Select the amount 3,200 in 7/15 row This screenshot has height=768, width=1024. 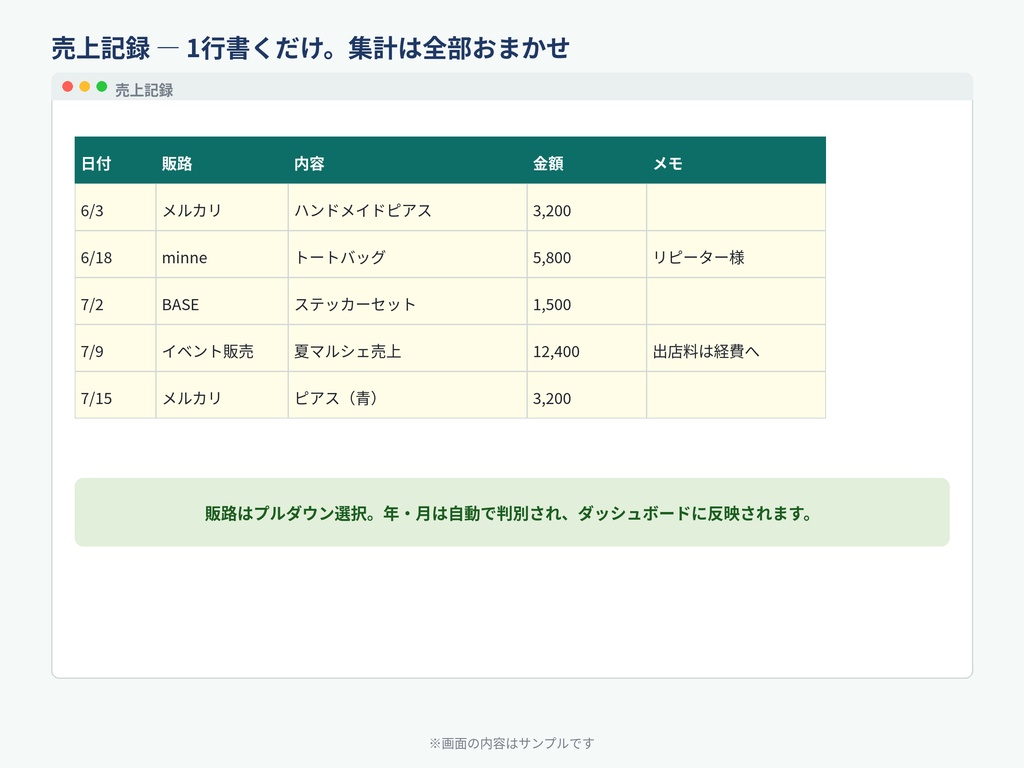[x=586, y=395]
